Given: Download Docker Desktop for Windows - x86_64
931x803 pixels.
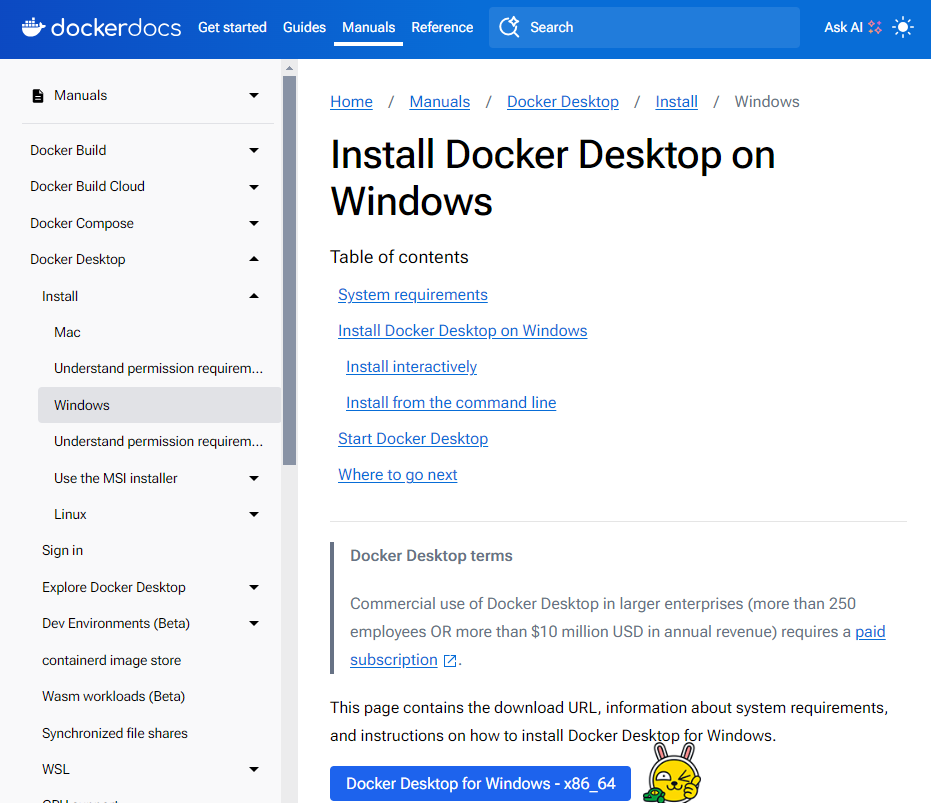Looking at the screenshot, I should pyautogui.click(x=480, y=783).
